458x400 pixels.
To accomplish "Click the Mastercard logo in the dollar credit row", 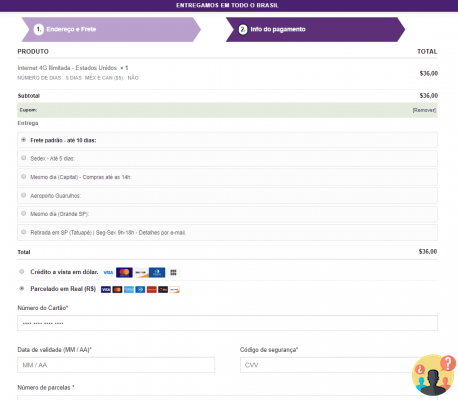I will [124, 272].
